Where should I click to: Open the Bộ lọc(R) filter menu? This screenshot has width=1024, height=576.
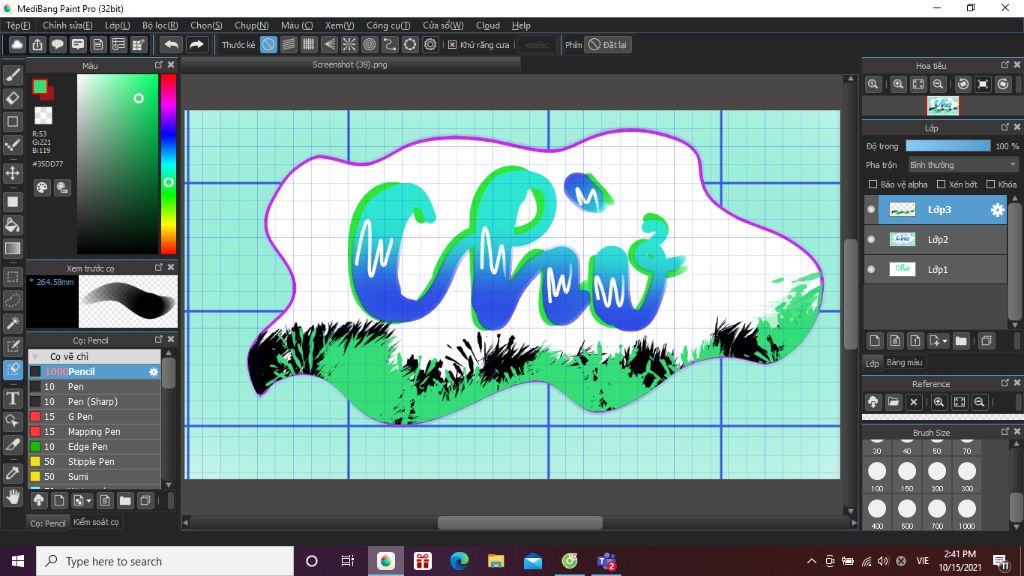pyautogui.click(x=160, y=25)
